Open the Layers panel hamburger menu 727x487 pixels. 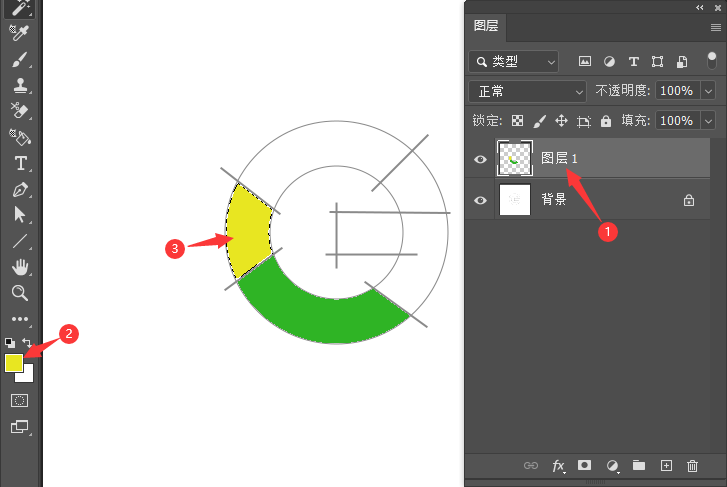click(x=715, y=27)
